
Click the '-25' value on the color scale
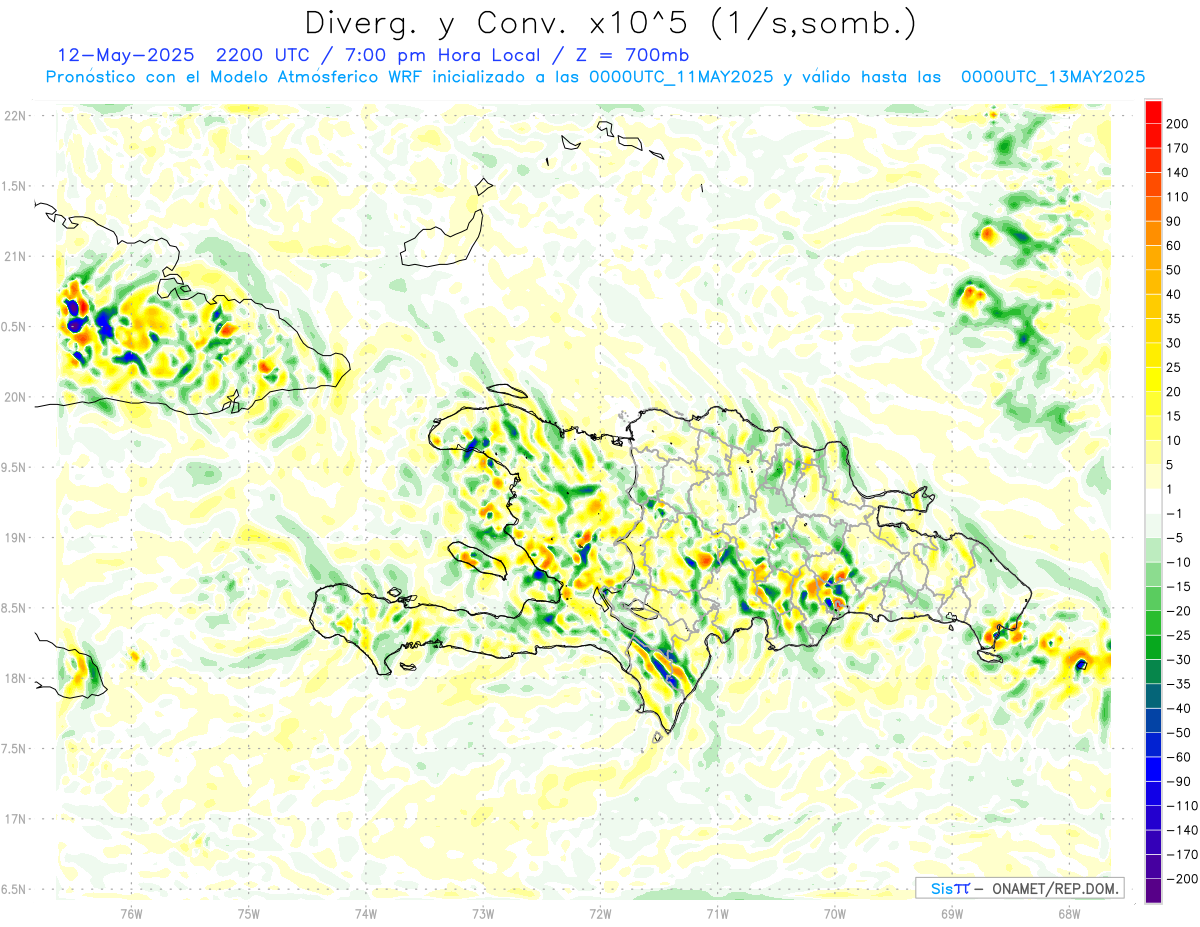(1178, 636)
